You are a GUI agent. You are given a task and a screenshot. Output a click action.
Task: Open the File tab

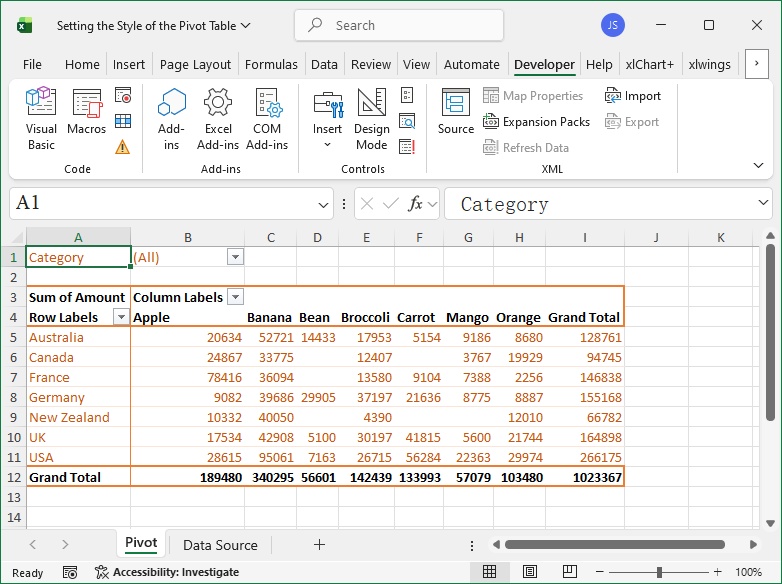click(x=32, y=64)
